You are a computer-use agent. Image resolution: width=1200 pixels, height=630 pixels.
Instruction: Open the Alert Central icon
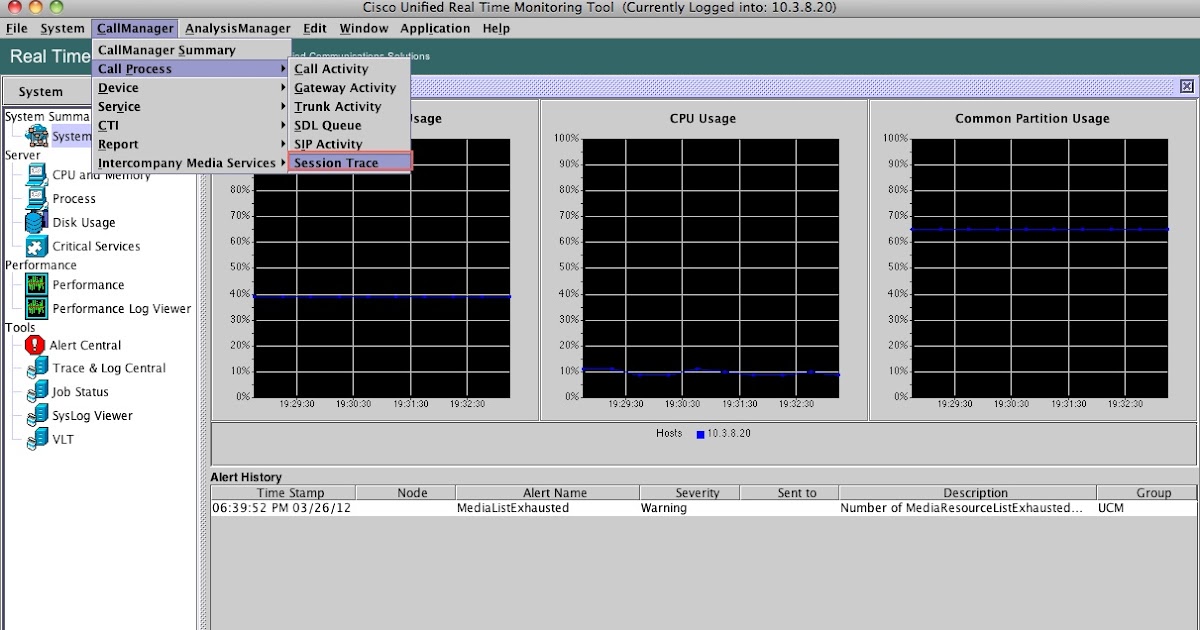pos(36,345)
